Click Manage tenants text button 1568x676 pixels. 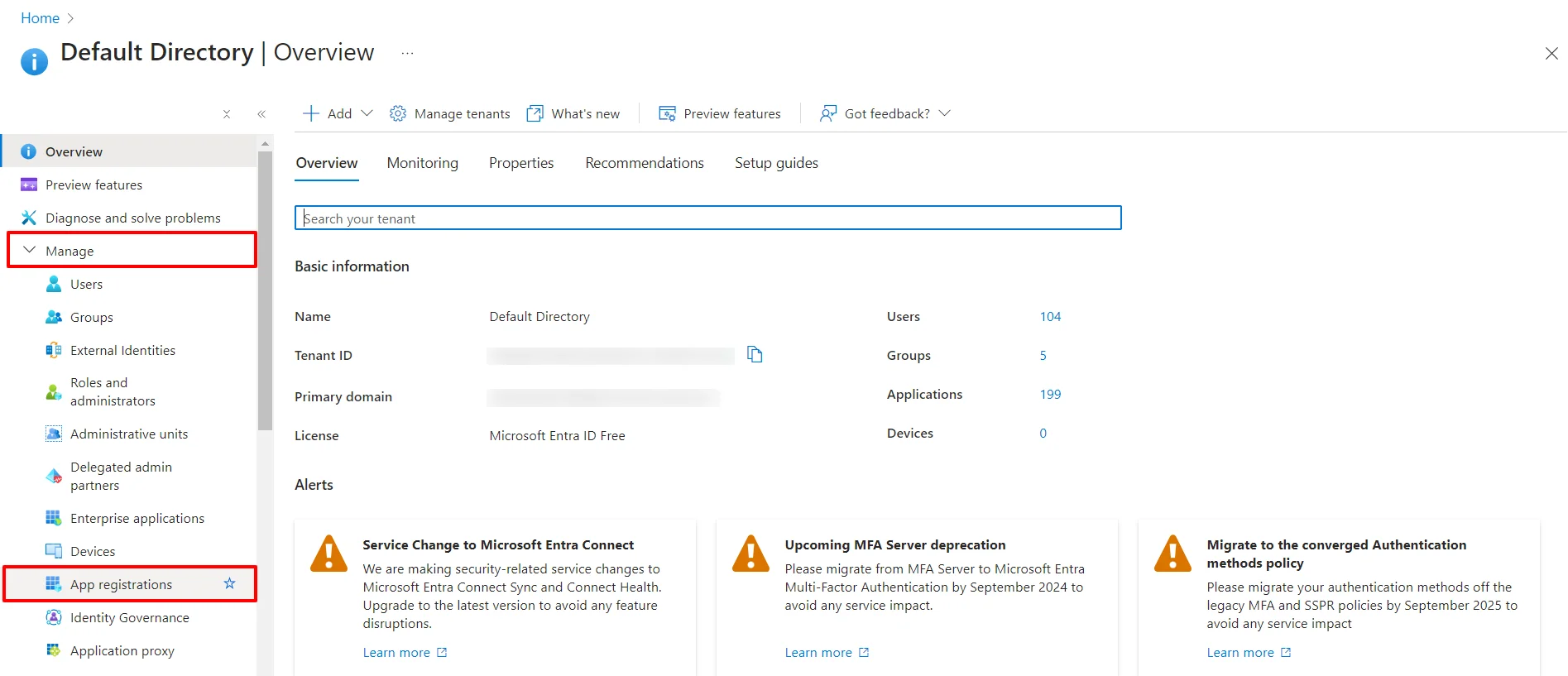pyautogui.click(x=462, y=113)
